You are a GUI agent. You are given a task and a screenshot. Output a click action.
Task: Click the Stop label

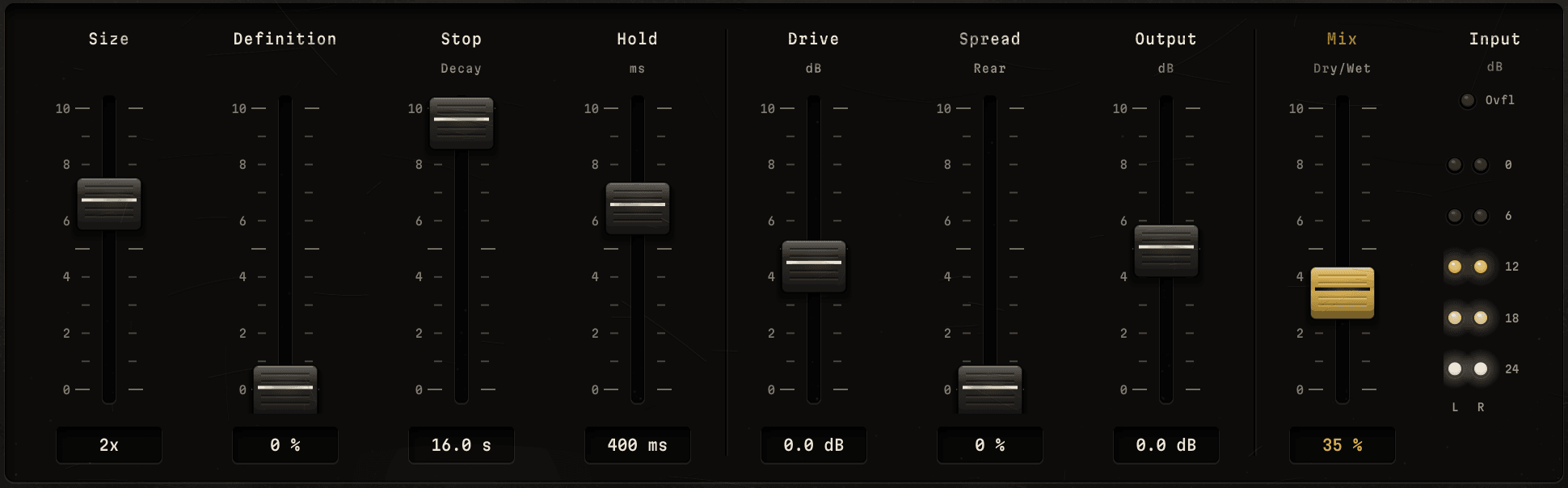click(x=462, y=39)
